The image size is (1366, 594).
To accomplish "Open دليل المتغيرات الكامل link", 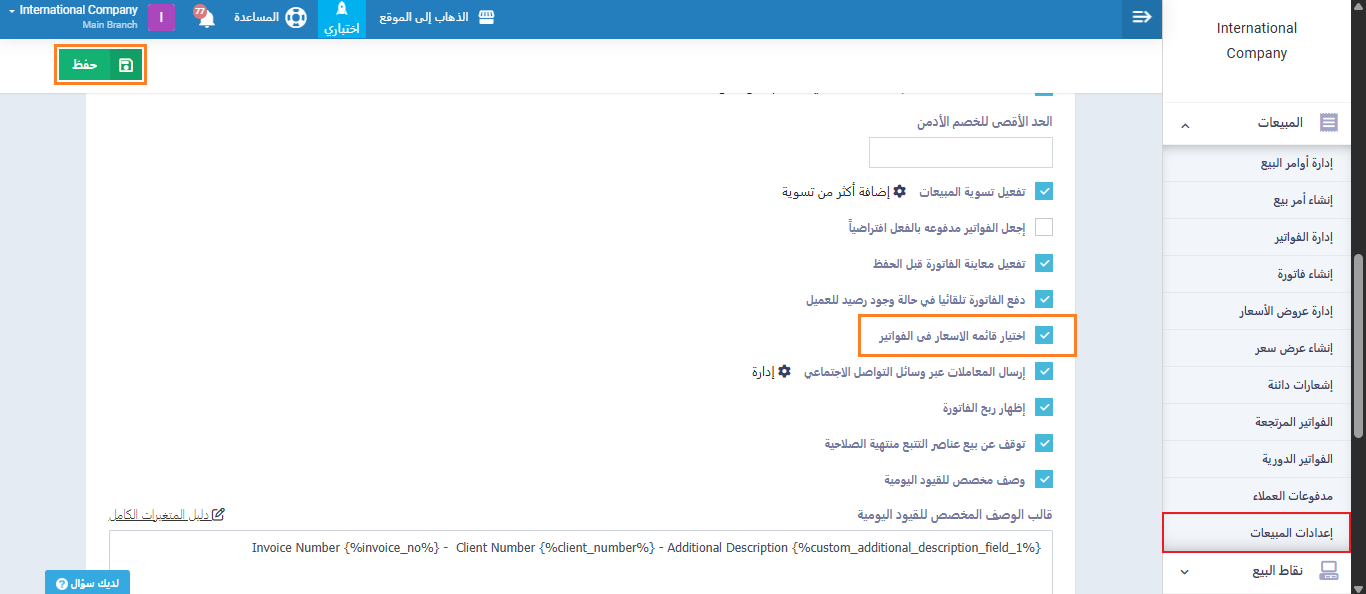I will (167, 515).
